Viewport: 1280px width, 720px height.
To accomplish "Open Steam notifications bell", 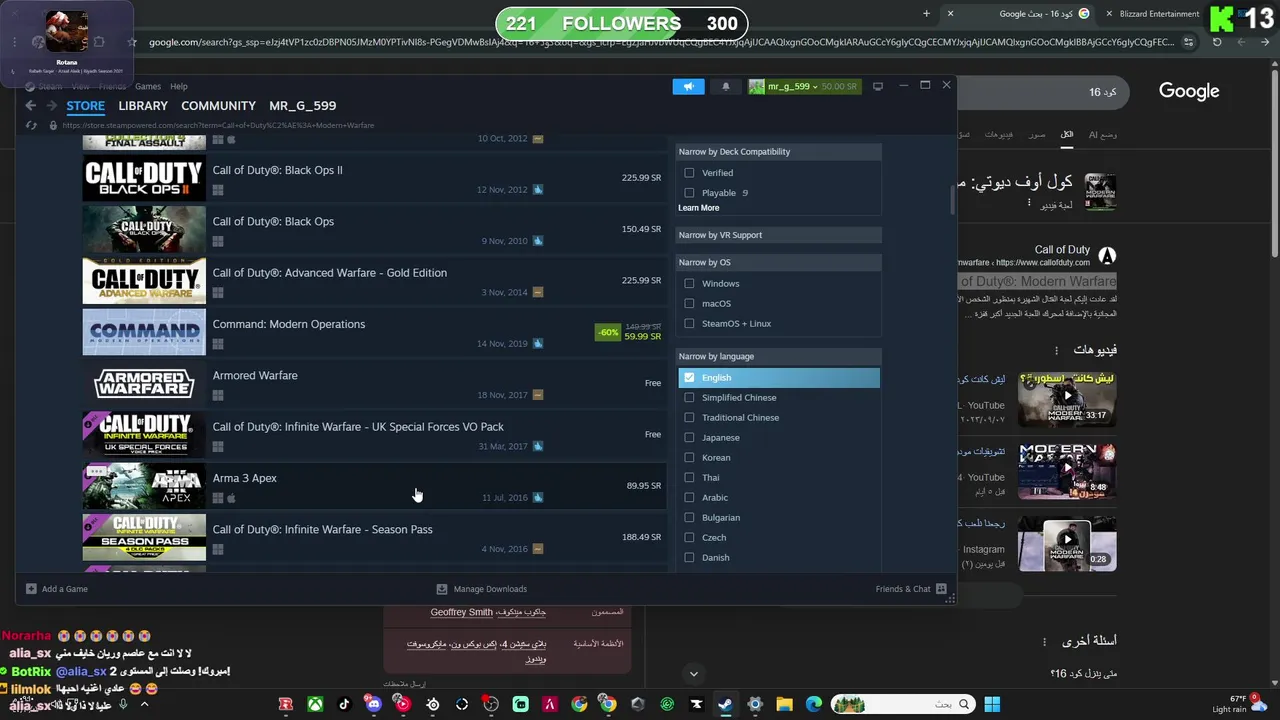I will click(726, 86).
